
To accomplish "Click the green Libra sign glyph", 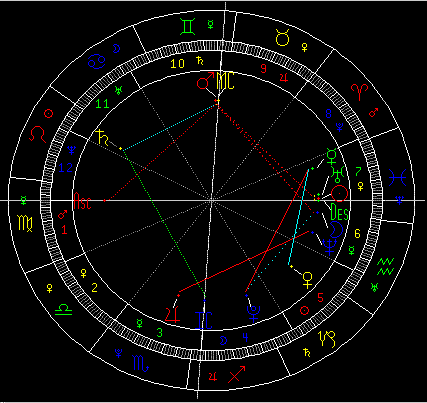I will point(63,310).
